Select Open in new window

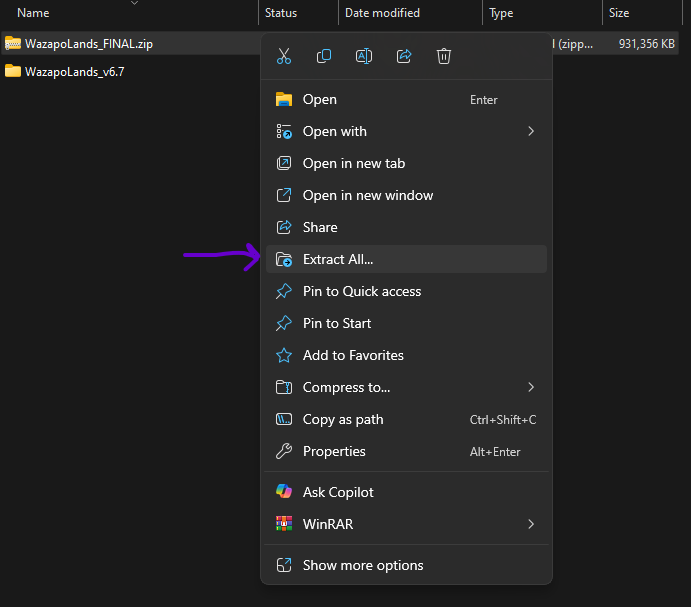point(406,195)
